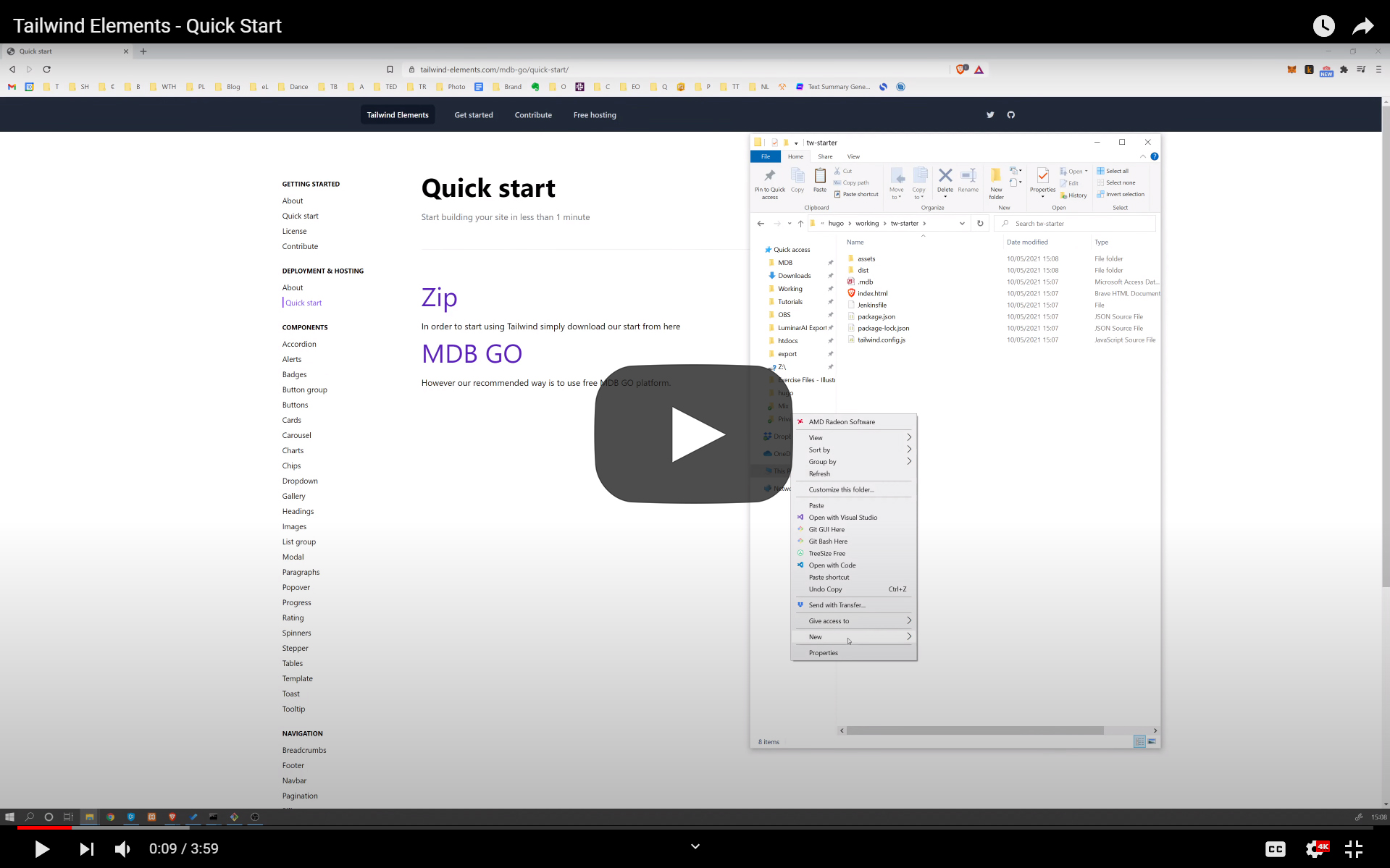
Task: Refresh the Explorer folder view icon
Action: click(x=980, y=224)
